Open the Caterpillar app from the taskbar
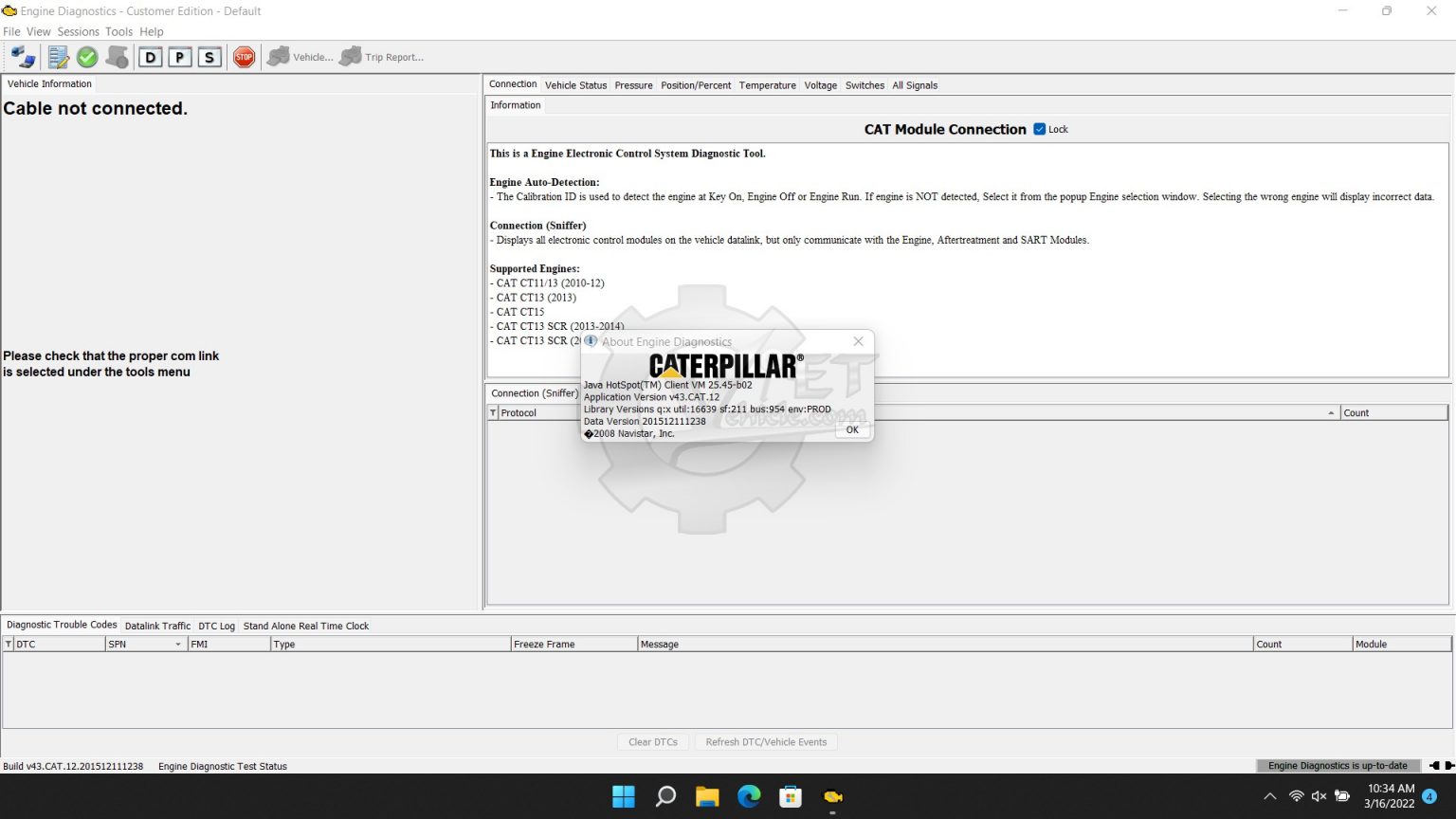The image size is (1456, 819). 832,796
